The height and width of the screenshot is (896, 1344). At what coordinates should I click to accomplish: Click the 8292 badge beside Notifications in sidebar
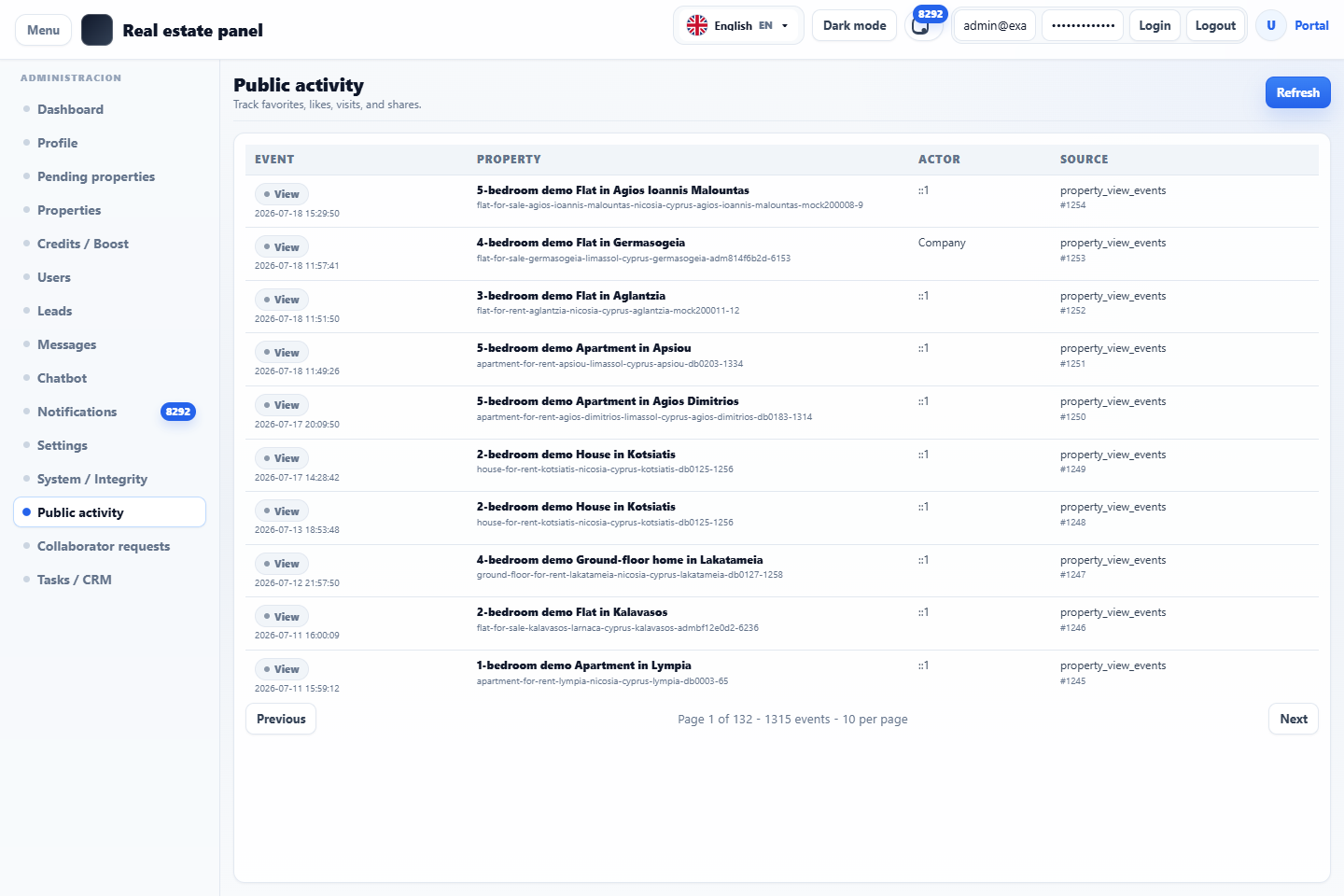pos(178,412)
